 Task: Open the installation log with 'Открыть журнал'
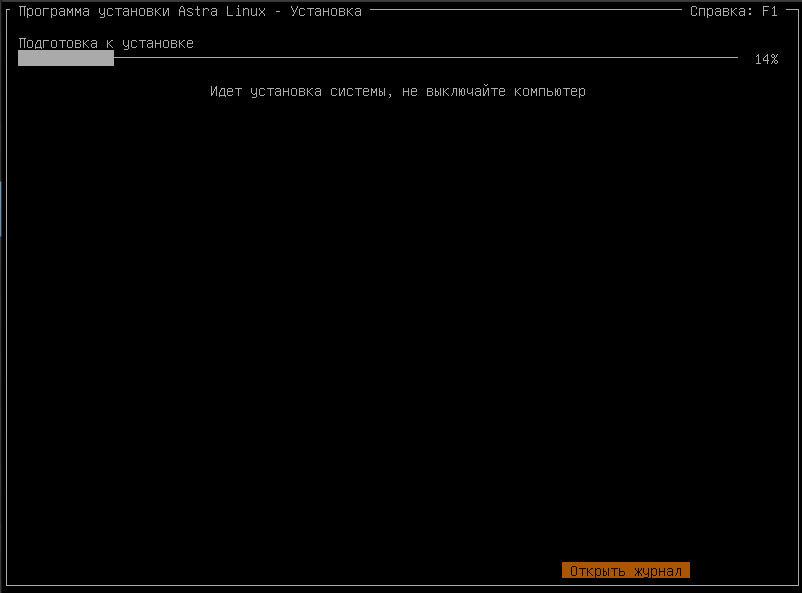tap(626, 570)
